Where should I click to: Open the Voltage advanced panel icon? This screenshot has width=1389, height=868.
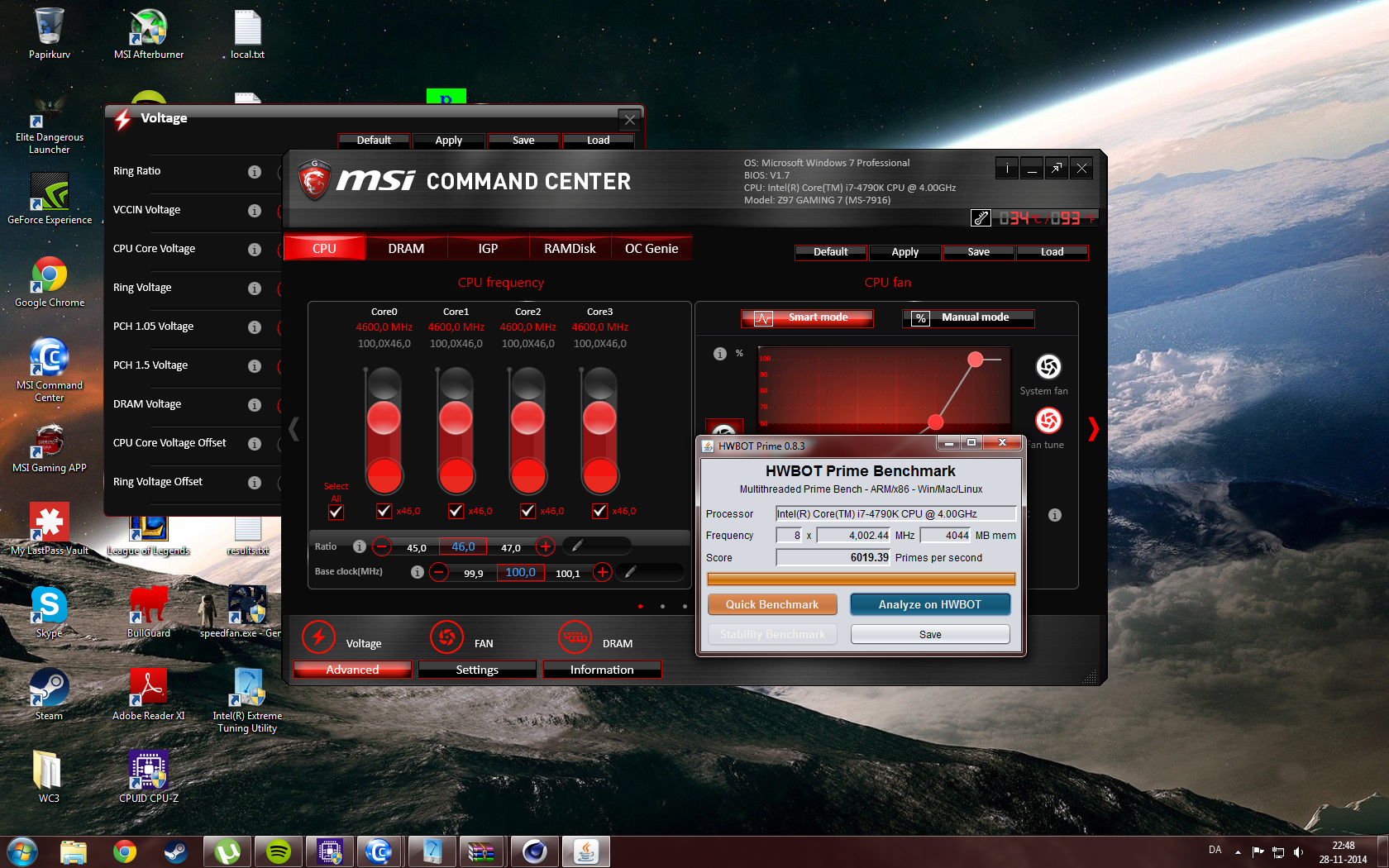[318, 637]
